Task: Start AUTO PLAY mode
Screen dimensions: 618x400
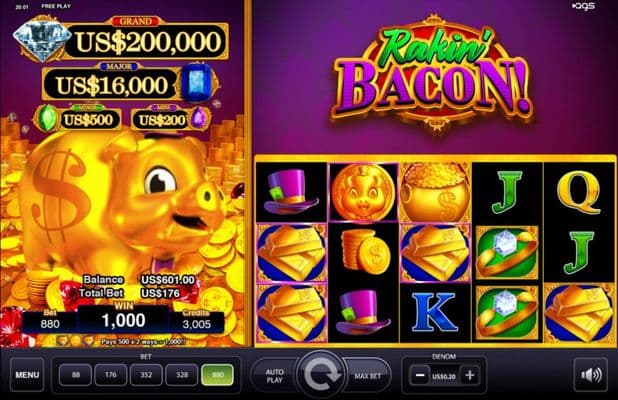Action: click(275, 376)
